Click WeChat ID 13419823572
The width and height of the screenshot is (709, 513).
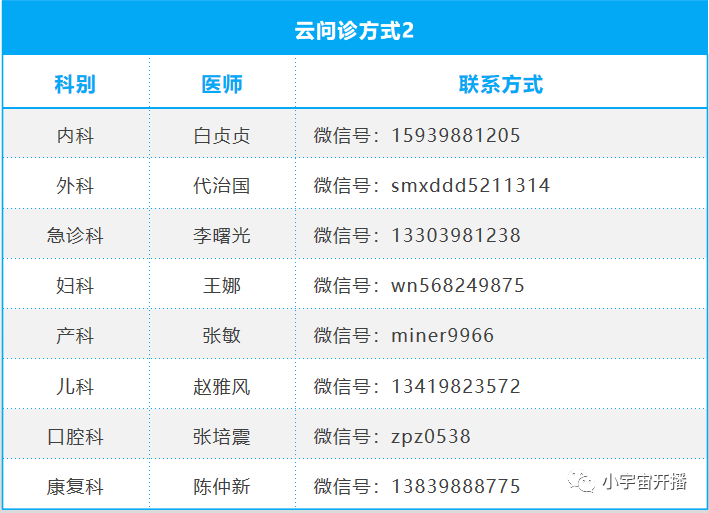(x=456, y=386)
